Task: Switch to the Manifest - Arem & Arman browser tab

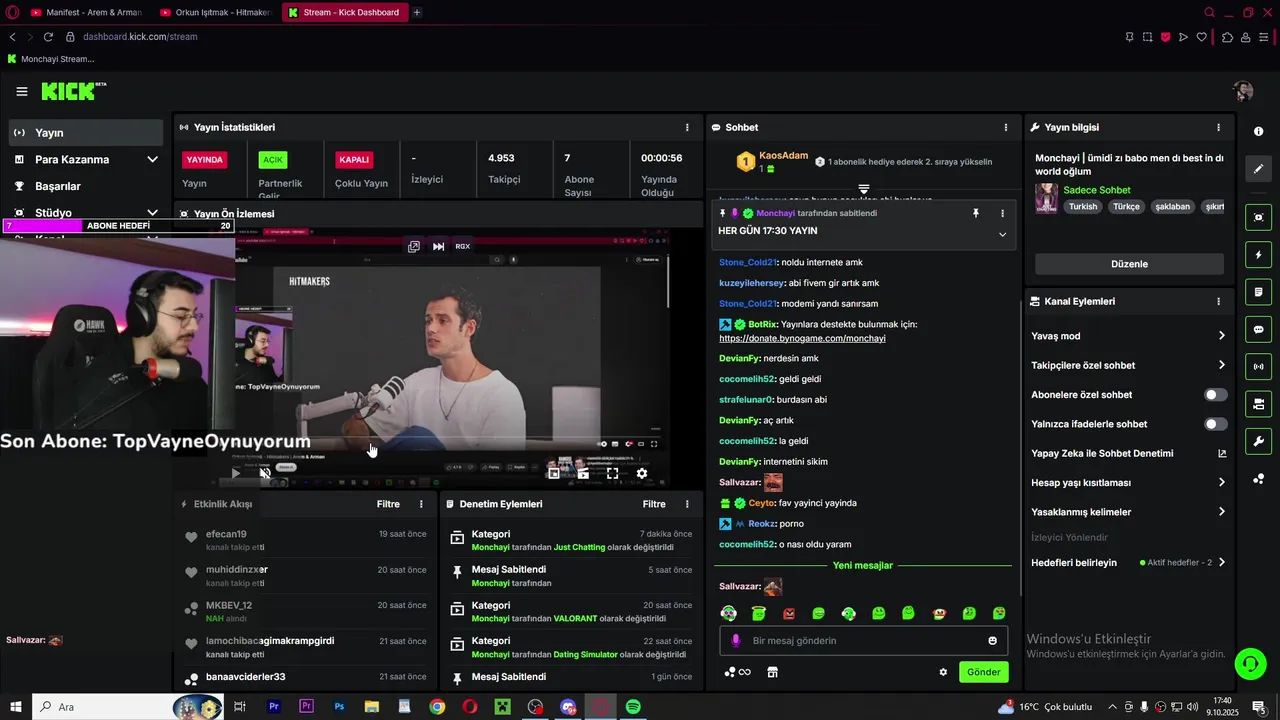Action: click(x=85, y=12)
